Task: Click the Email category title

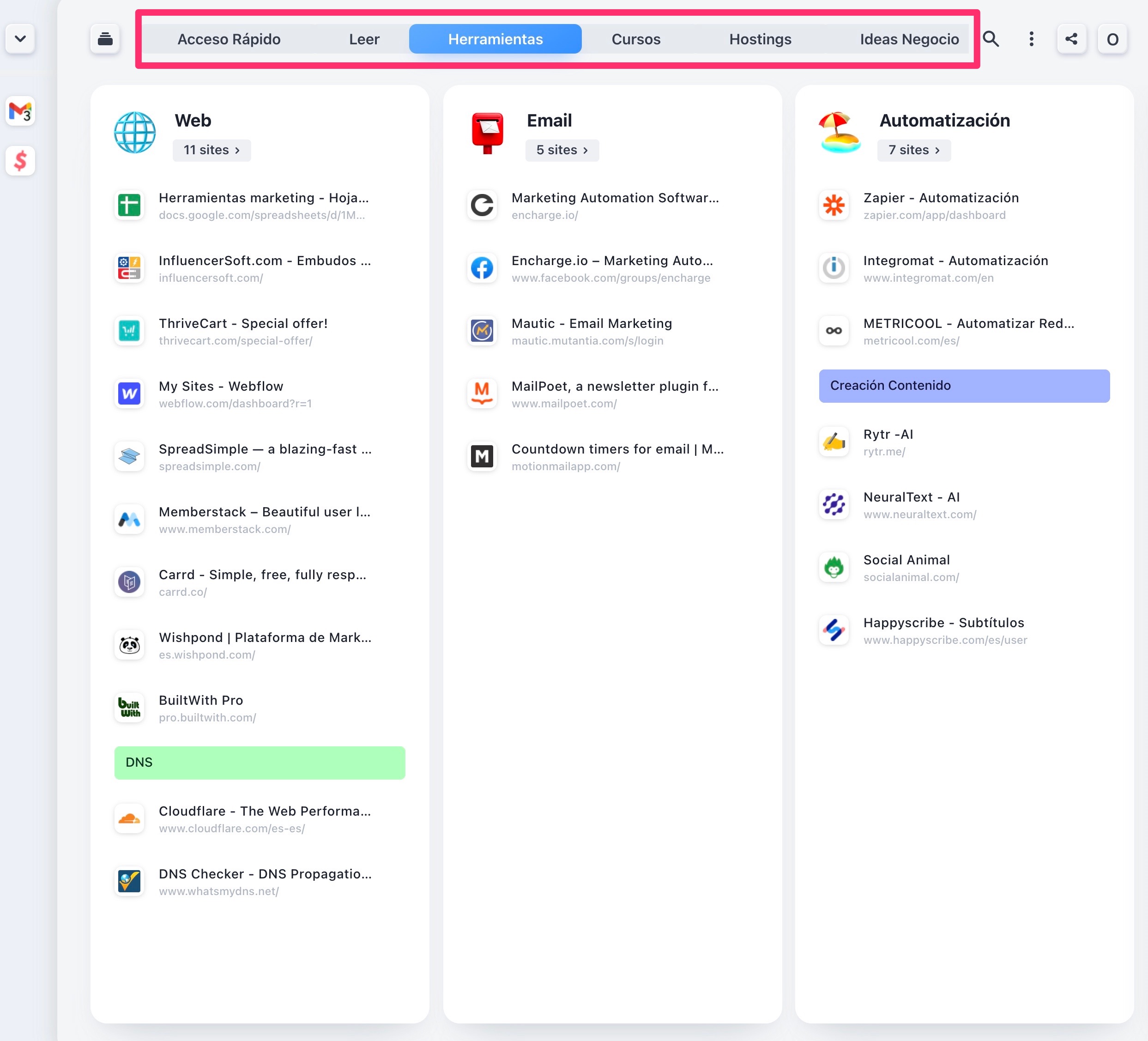Action: tap(550, 121)
